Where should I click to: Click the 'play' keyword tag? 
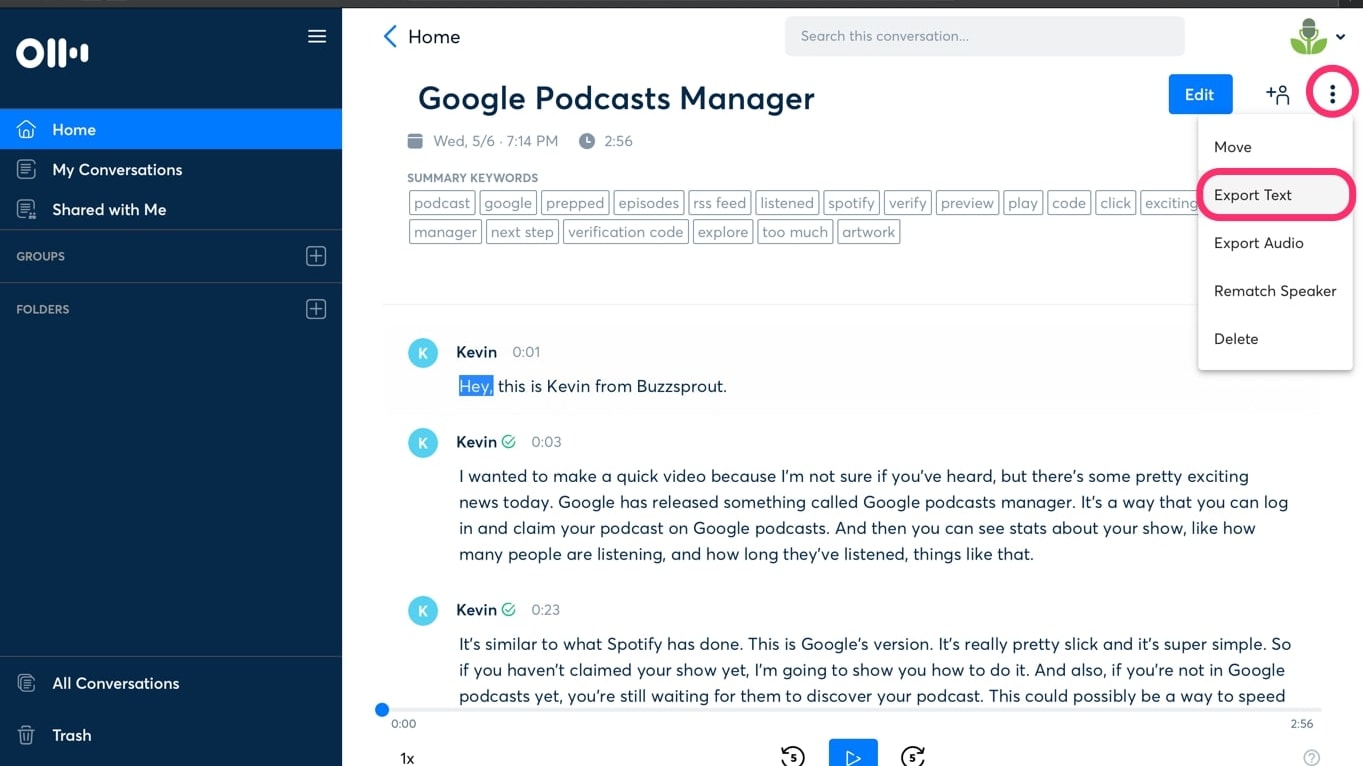(x=1023, y=203)
